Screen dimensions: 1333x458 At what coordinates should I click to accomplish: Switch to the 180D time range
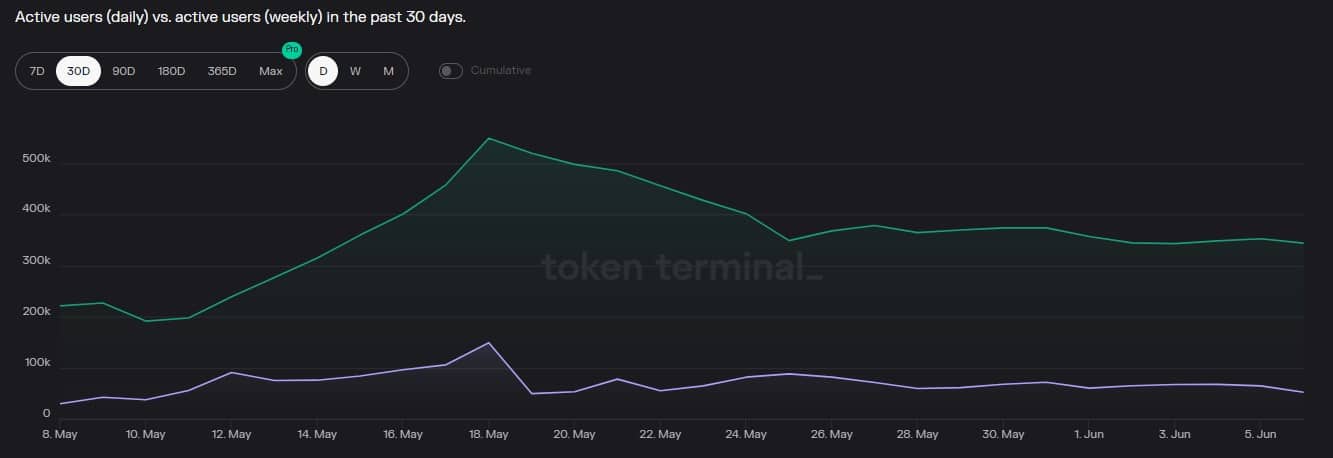coord(171,71)
